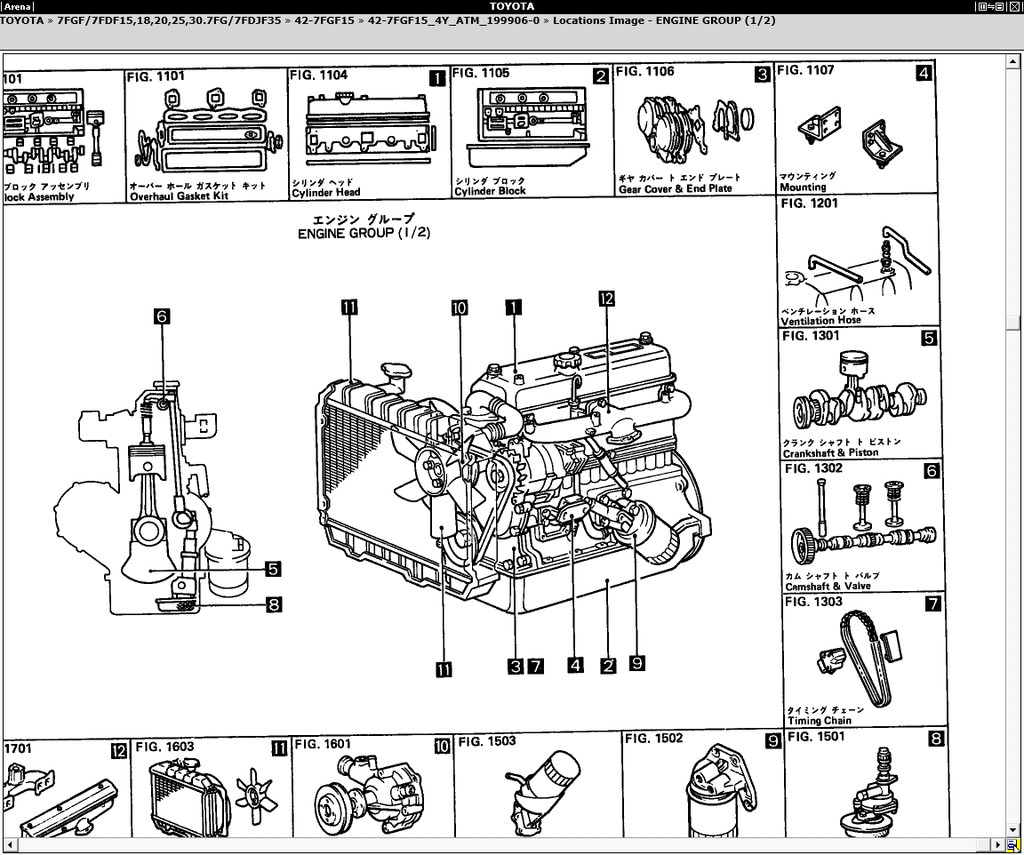Click callout 8 beside the oil strainer
Viewport: 1024px width, 855px height.
tap(273, 603)
